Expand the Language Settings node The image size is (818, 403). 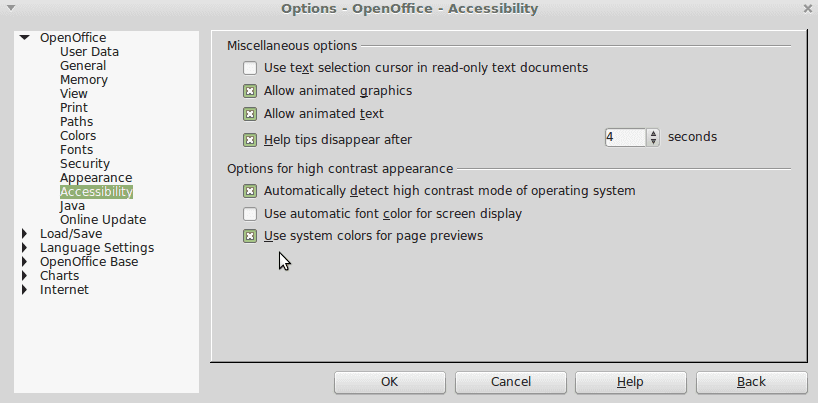click(25, 248)
